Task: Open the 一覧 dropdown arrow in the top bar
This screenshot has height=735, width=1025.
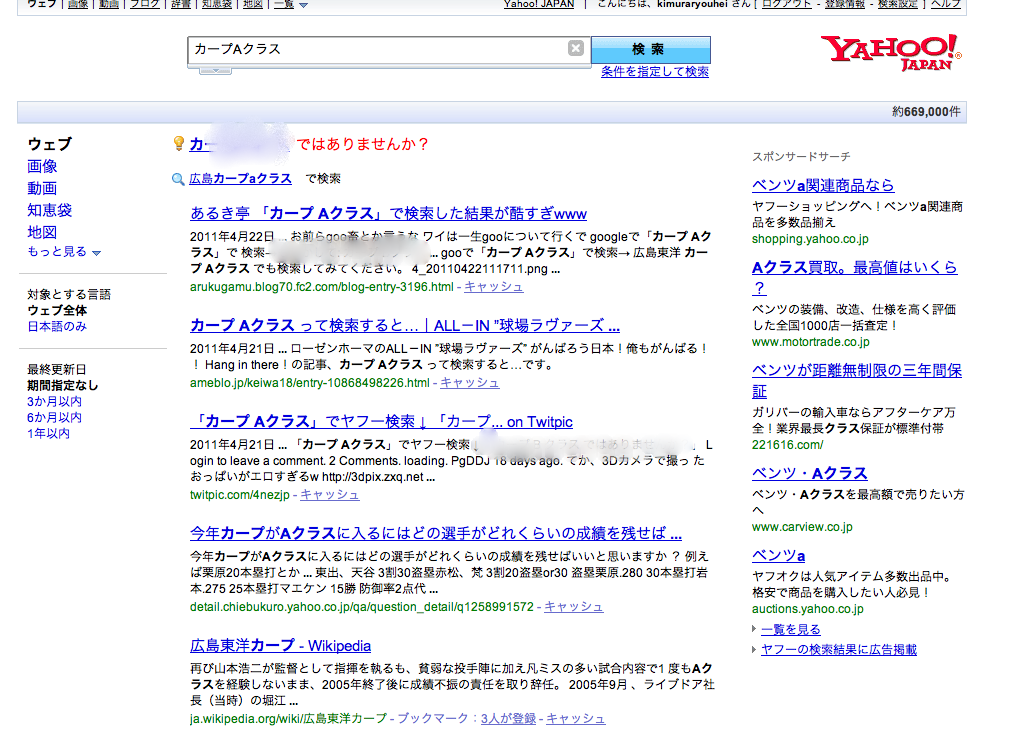Action: tap(303, 5)
